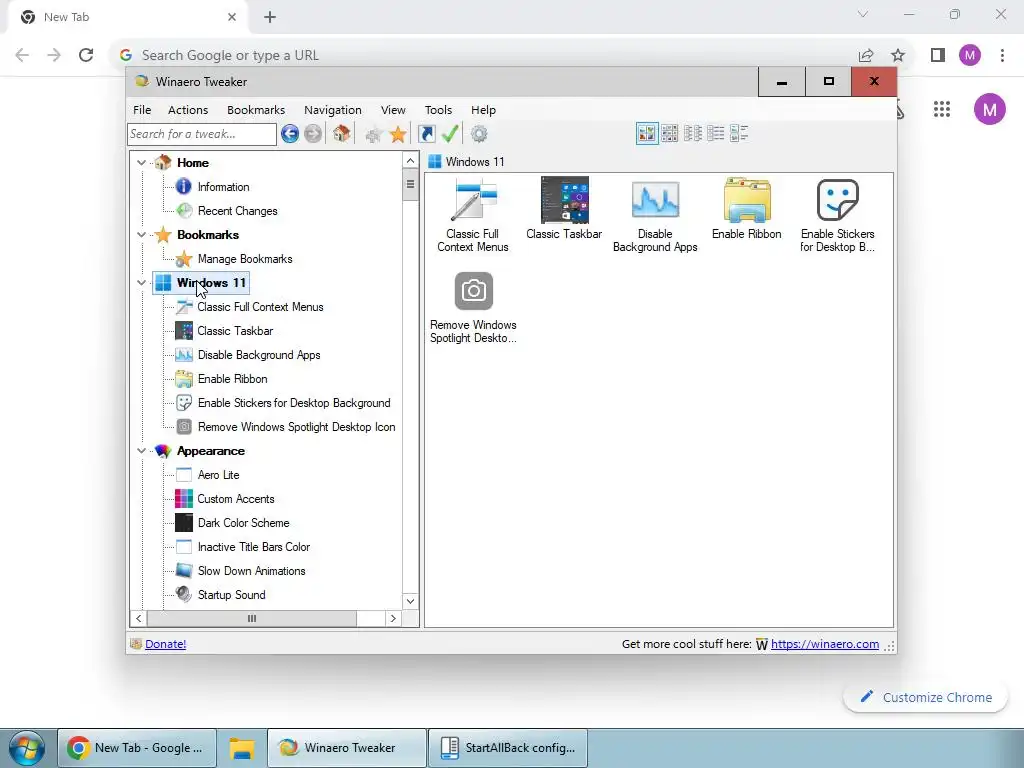Open a new Chrome tab with plus button
This screenshot has width=1024, height=768.
(270, 17)
